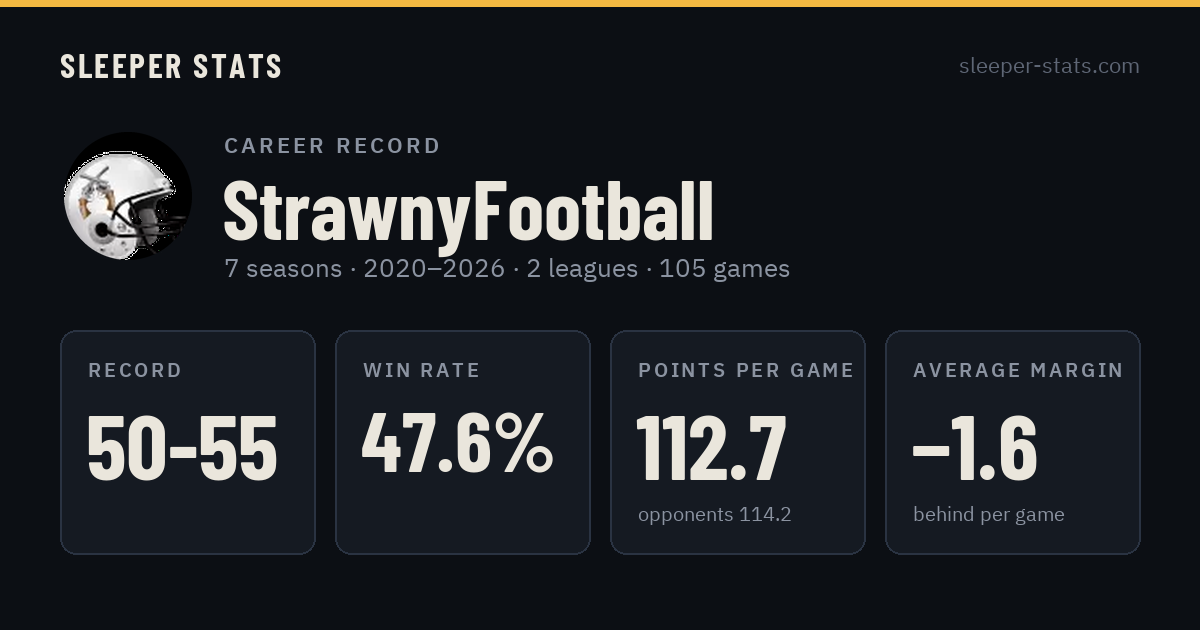Open the sleeper-stats.com link
The image size is (1200, 630).
(1049, 66)
